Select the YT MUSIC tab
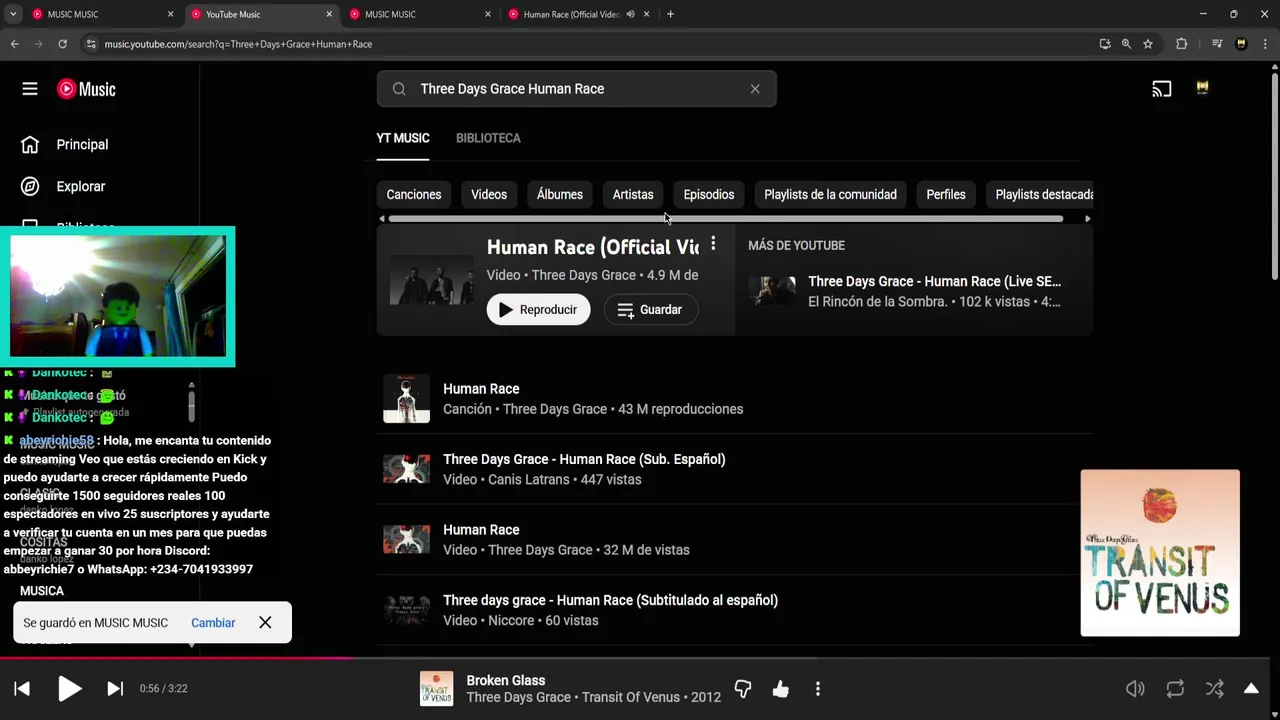 403,138
